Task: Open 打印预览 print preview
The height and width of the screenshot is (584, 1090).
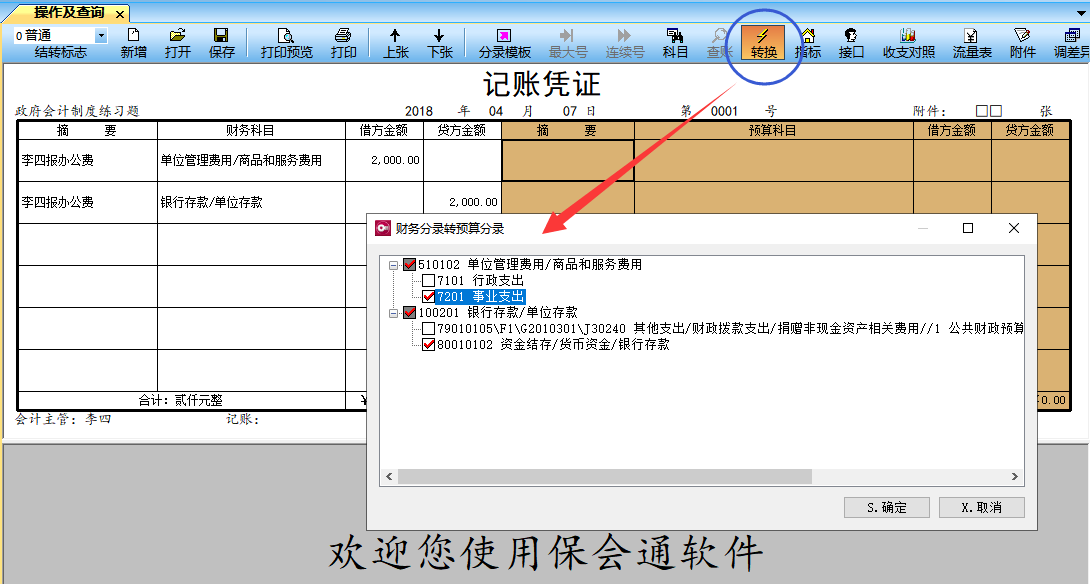Action: 286,42
